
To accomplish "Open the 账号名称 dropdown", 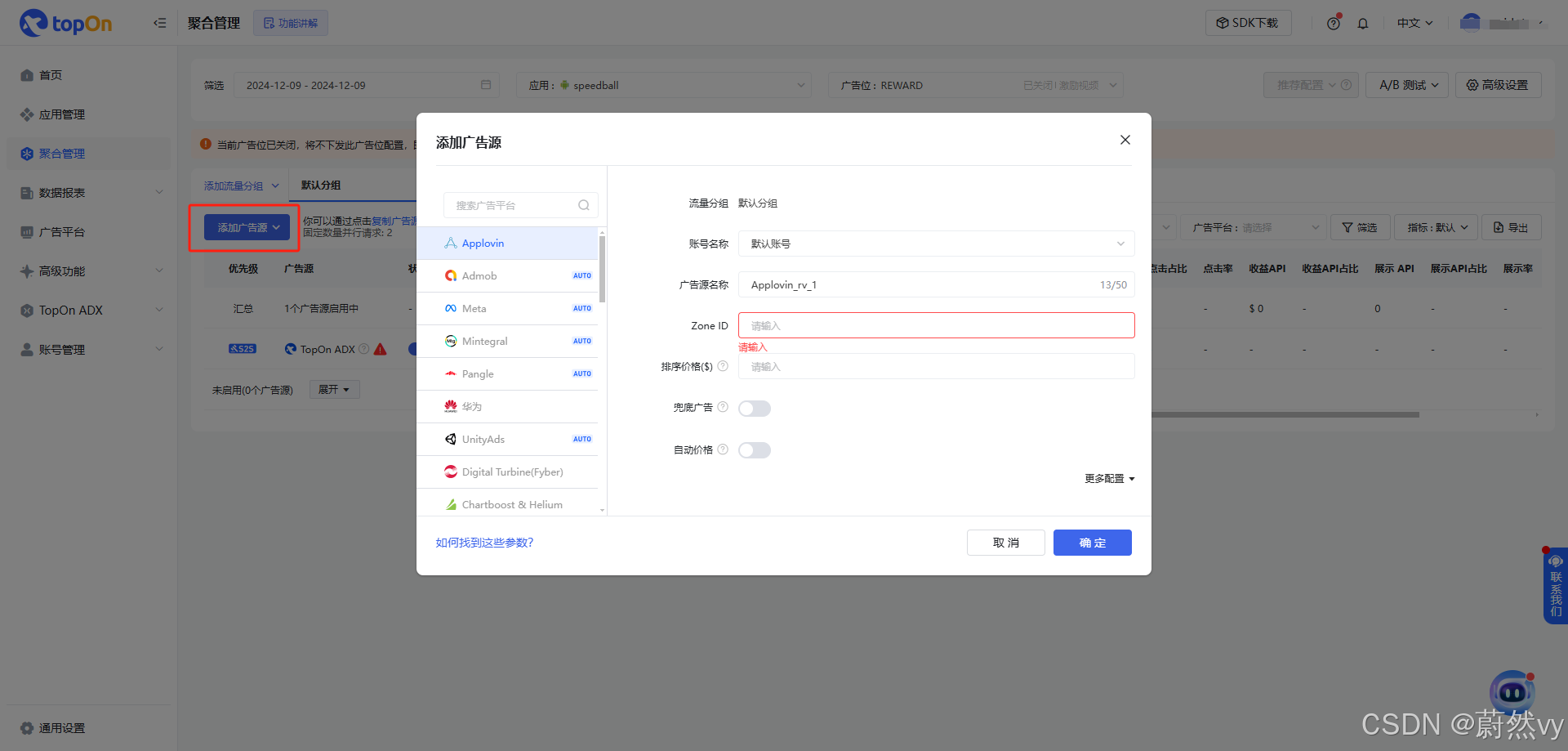I will (x=937, y=244).
